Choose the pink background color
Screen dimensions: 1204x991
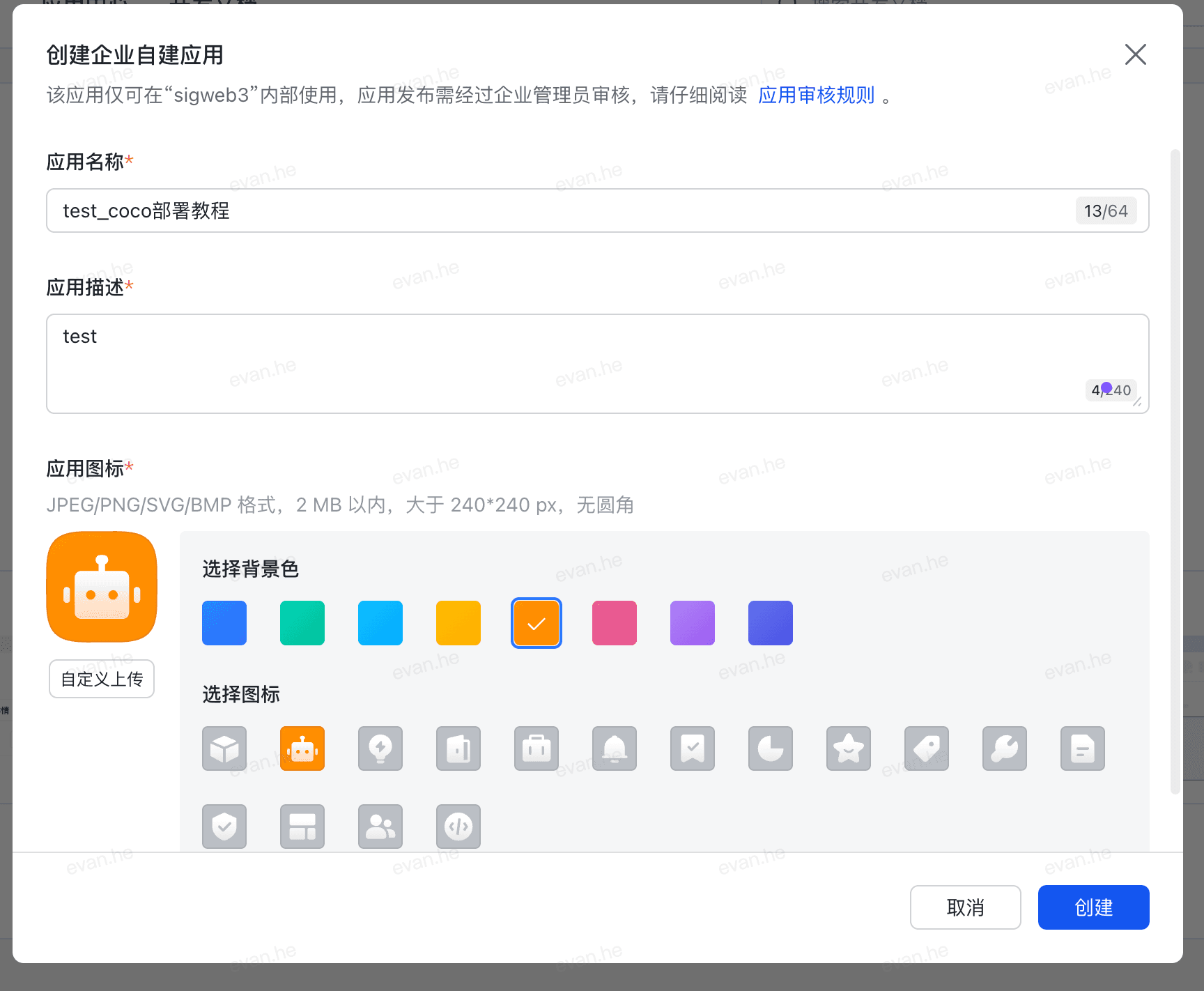pos(614,623)
